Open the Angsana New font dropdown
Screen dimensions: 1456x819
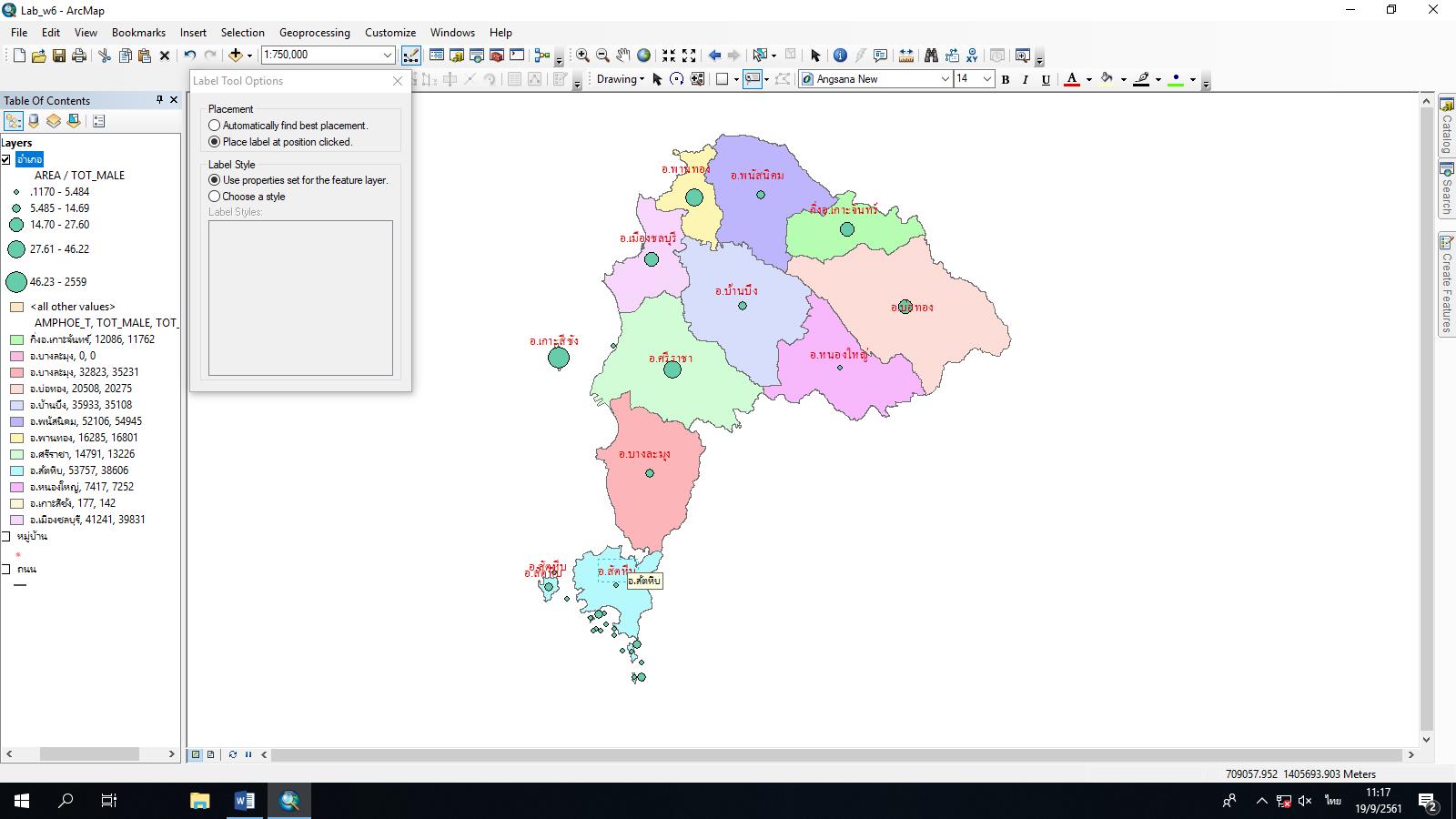[x=944, y=79]
